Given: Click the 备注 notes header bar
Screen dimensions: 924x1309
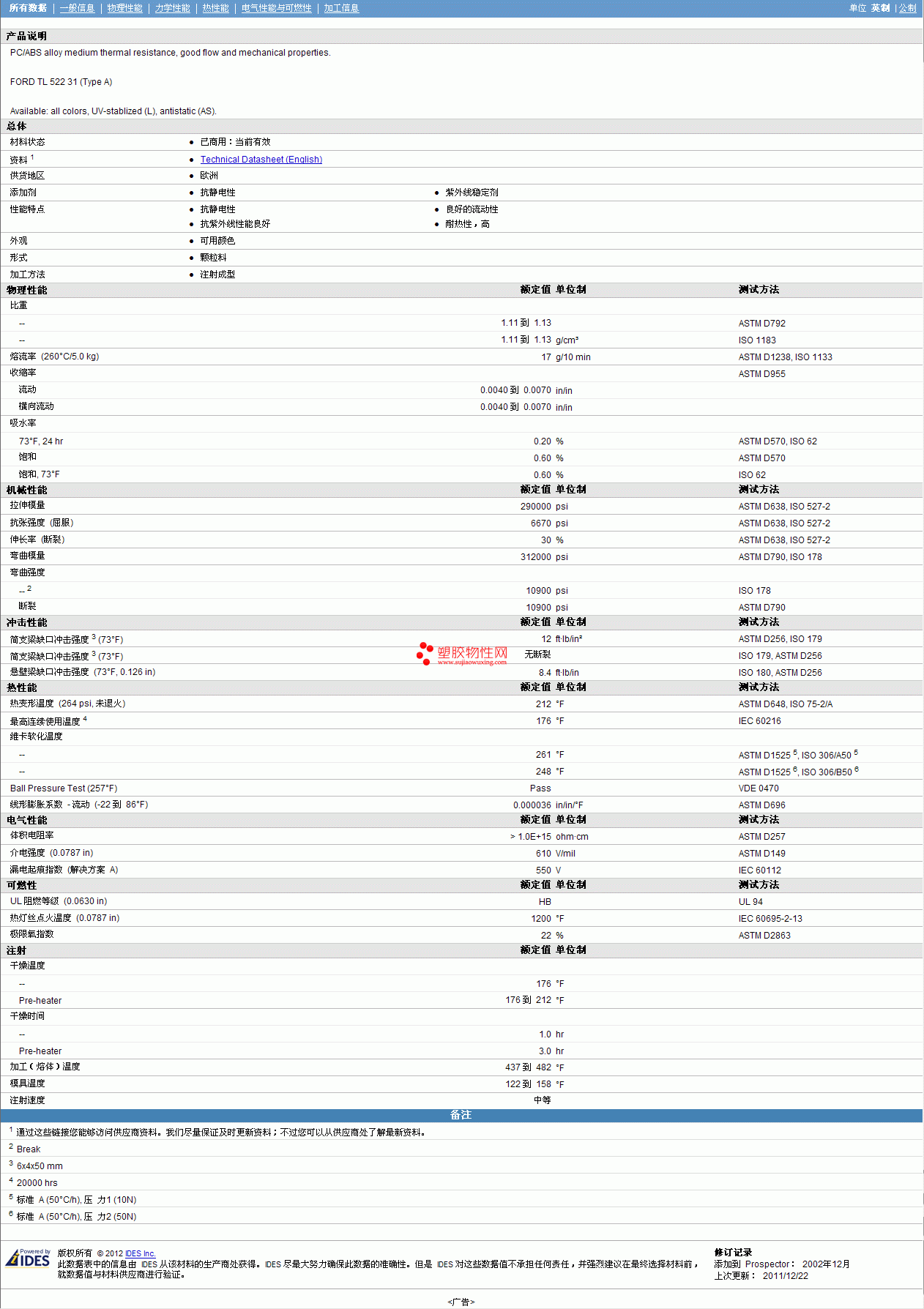Looking at the screenshot, I should pos(461,1115).
